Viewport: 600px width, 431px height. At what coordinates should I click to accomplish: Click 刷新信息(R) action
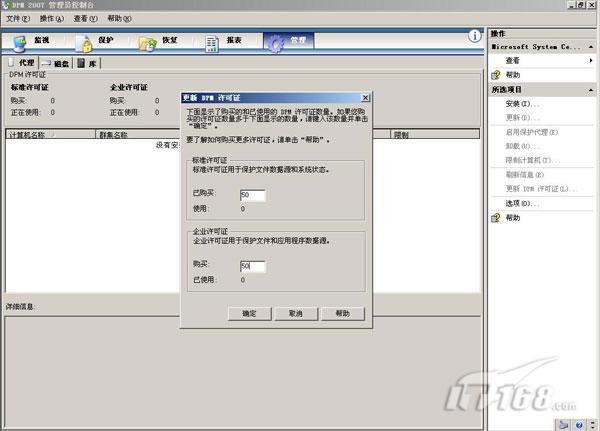click(525, 175)
